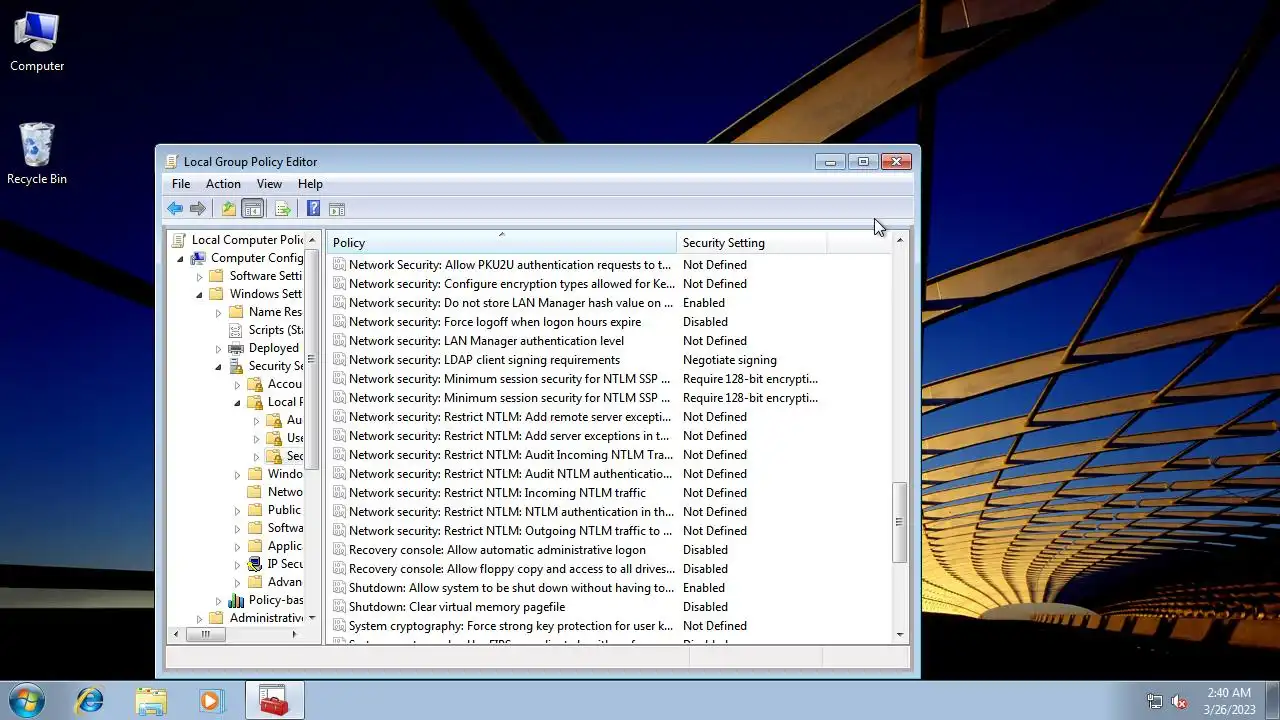Click the up arrow of policy list scrollbar
The height and width of the screenshot is (720, 1280).
(x=899, y=240)
